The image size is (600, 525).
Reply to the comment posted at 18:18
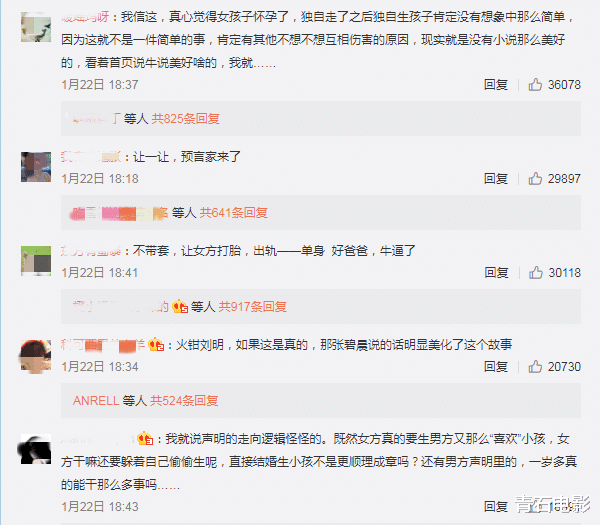[x=496, y=178]
